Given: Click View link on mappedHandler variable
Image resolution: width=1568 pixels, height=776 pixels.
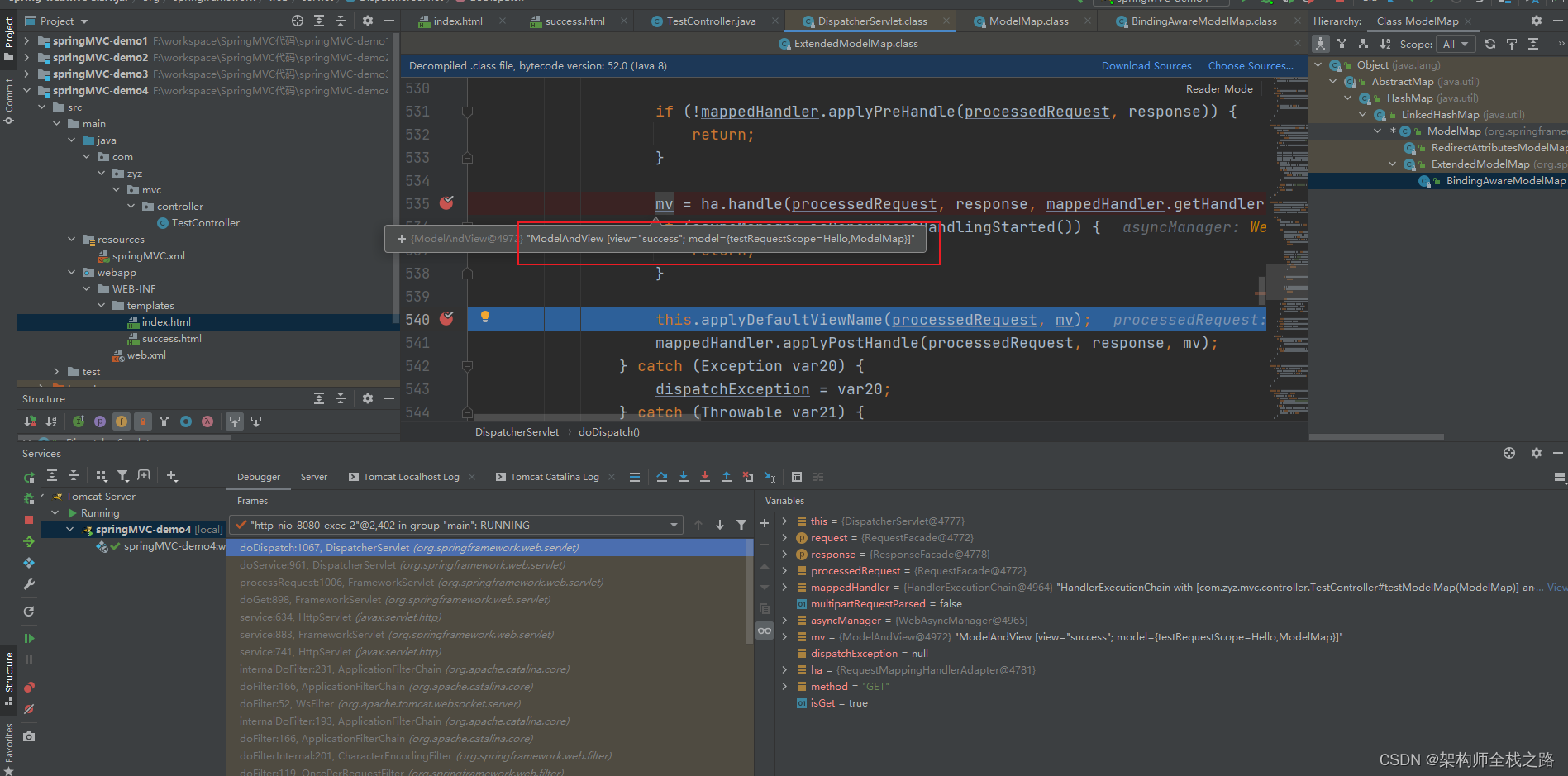Looking at the screenshot, I should 1557,588.
